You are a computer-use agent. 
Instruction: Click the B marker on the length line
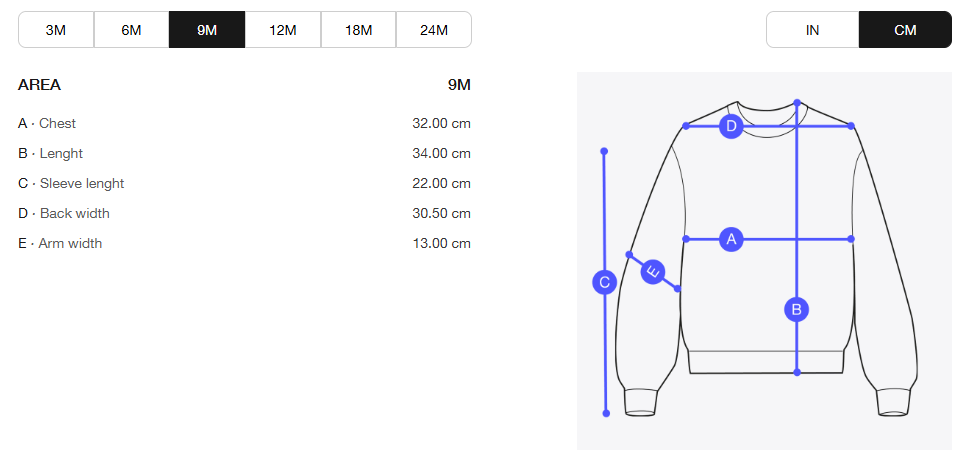point(796,309)
